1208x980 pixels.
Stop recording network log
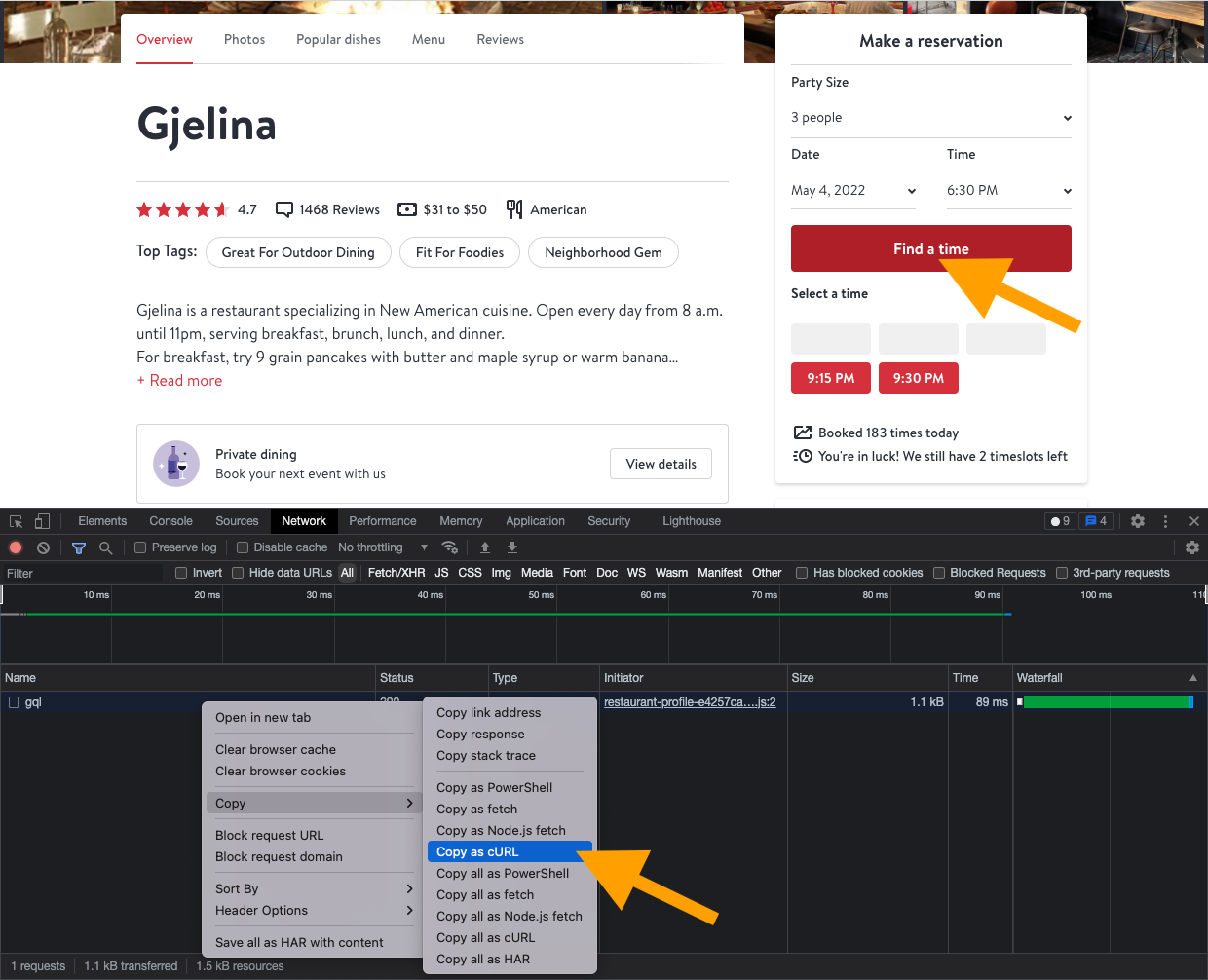16,547
